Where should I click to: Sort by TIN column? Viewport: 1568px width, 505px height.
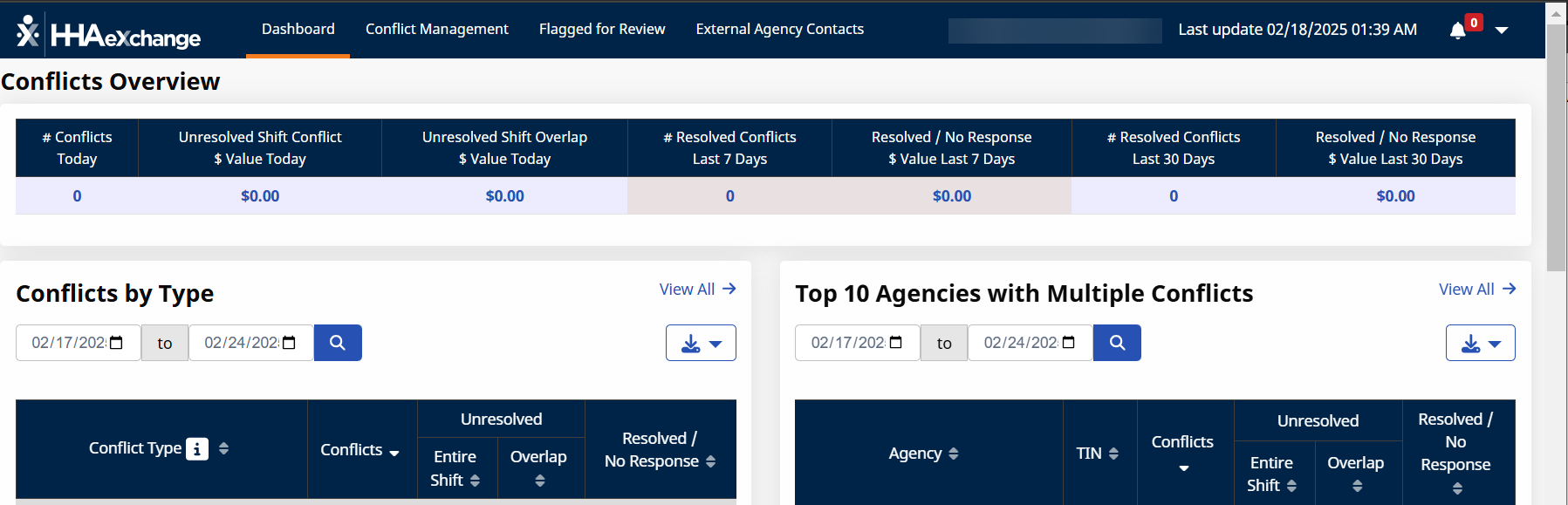pos(1113,454)
